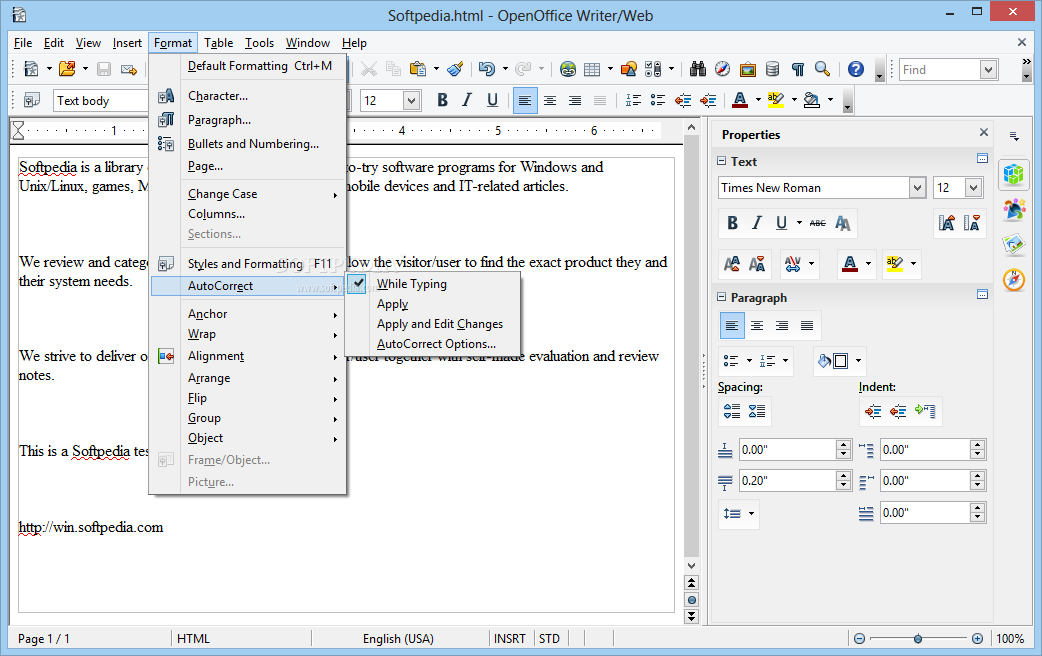
Task: Collapse the Text section in Properties
Action: 722,162
